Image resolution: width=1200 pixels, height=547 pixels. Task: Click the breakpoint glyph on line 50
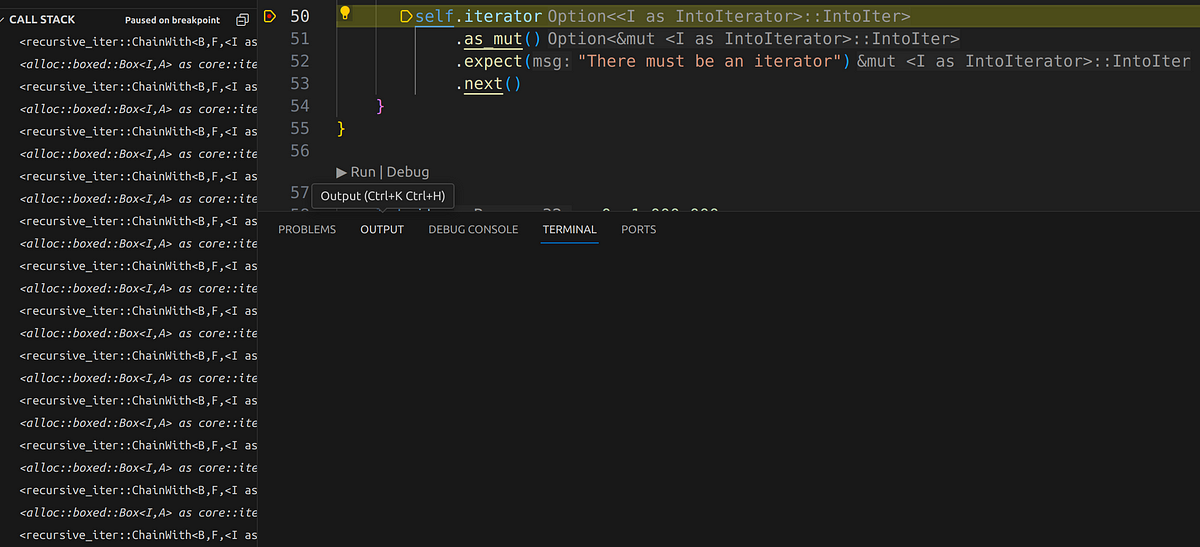tap(269, 16)
